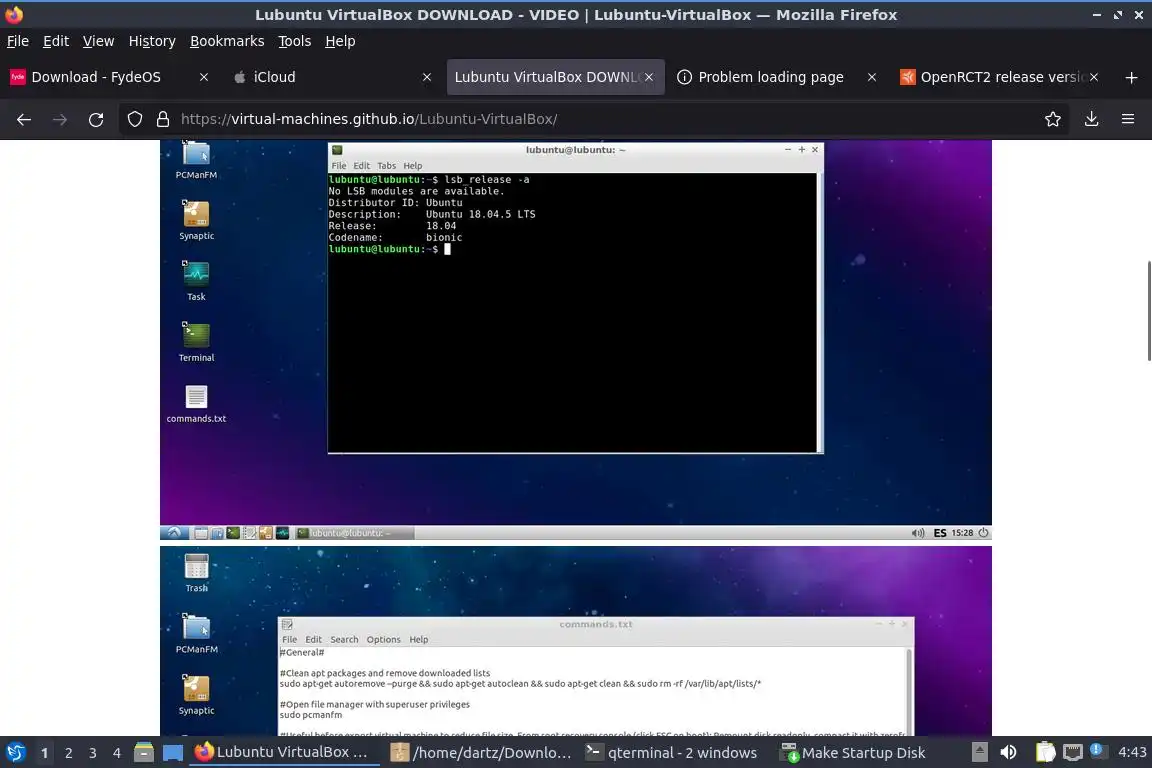The height and width of the screenshot is (768, 1152).
Task: Open the History menu
Action: [152, 41]
